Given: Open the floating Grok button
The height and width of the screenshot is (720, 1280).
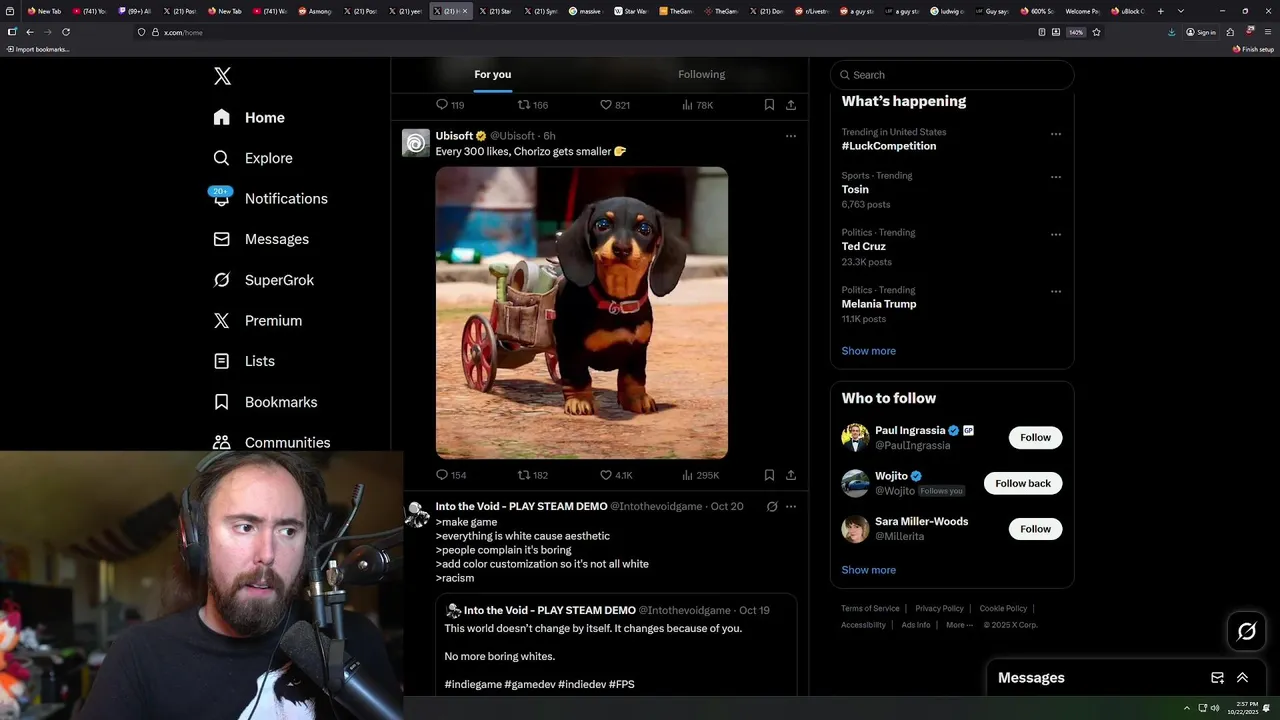Looking at the screenshot, I should [1247, 631].
